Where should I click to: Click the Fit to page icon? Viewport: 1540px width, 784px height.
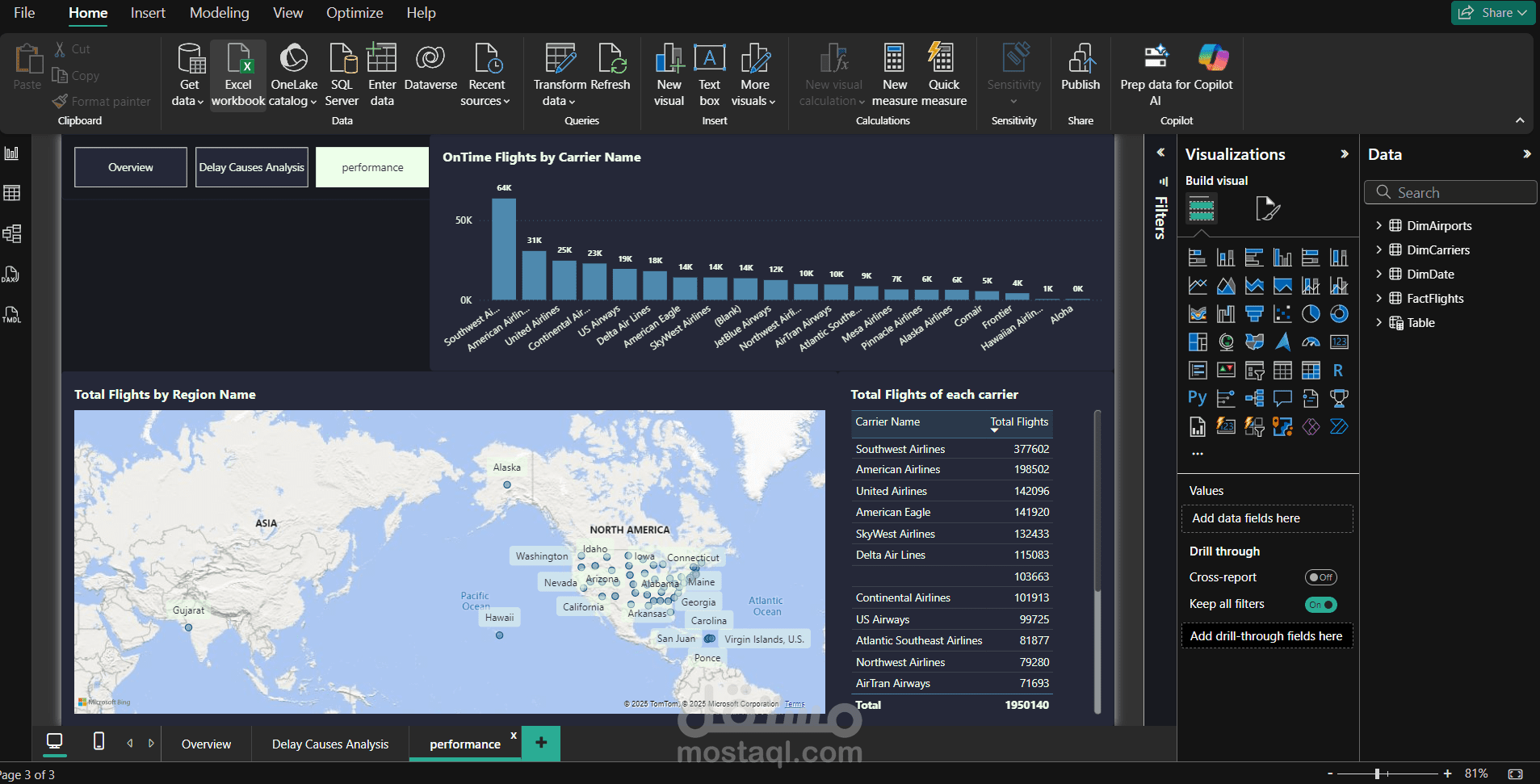pyautogui.click(x=1515, y=774)
